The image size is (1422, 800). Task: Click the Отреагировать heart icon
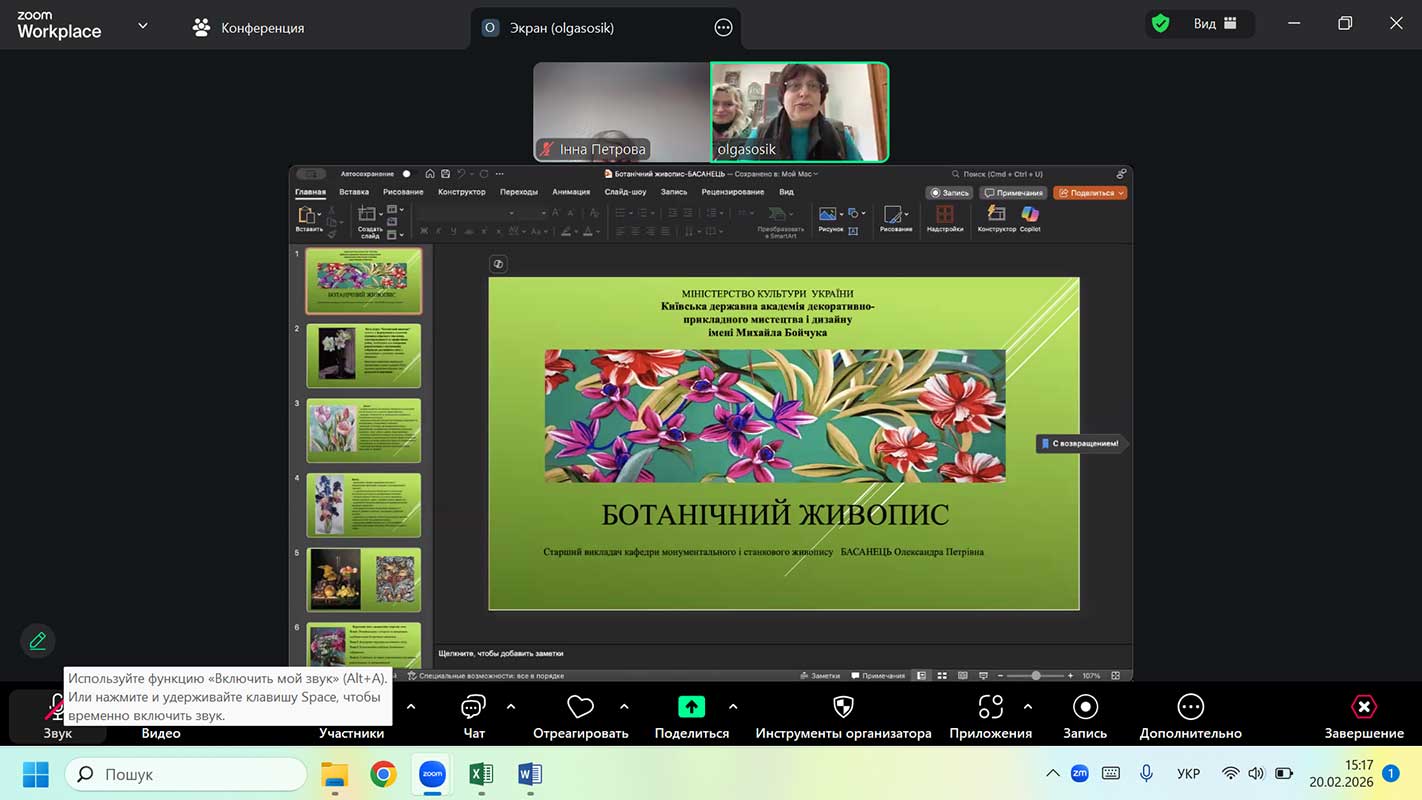coord(580,708)
